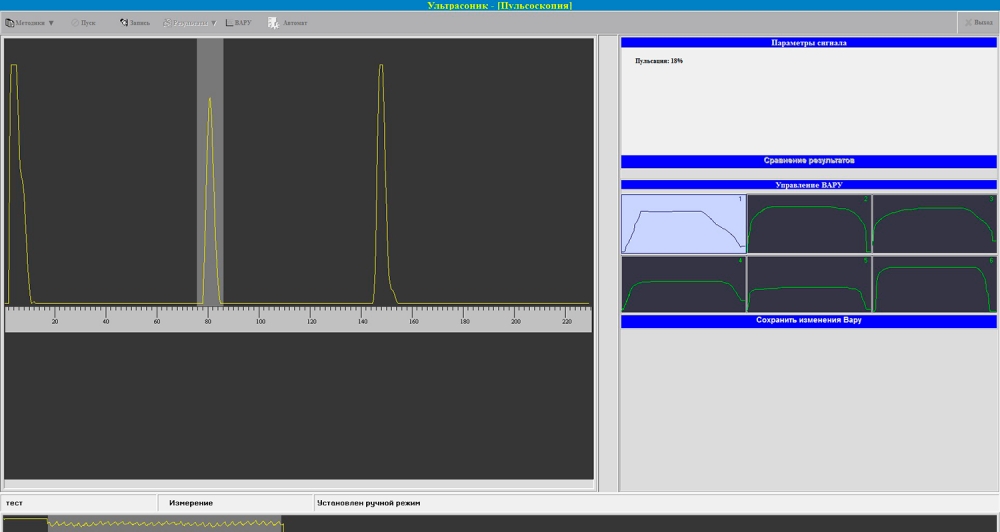The width and height of the screenshot is (1000, 532).
Task: Select VARU curve preset 3
Action: click(934, 224)
